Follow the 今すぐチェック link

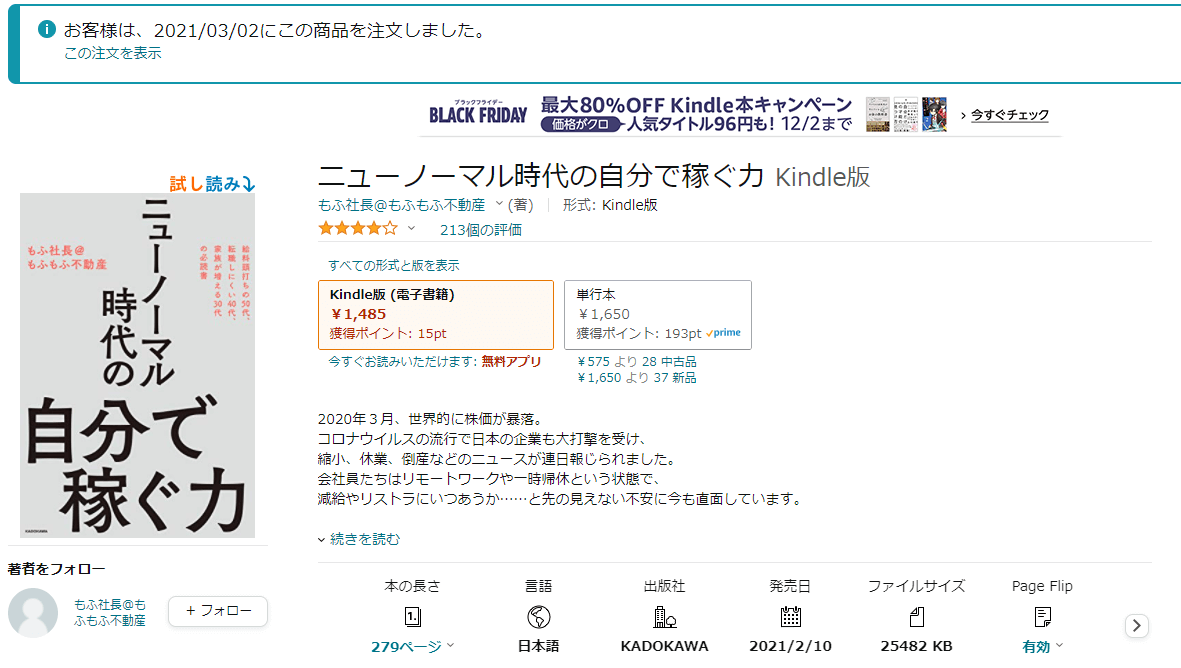tap(1009, 115)
